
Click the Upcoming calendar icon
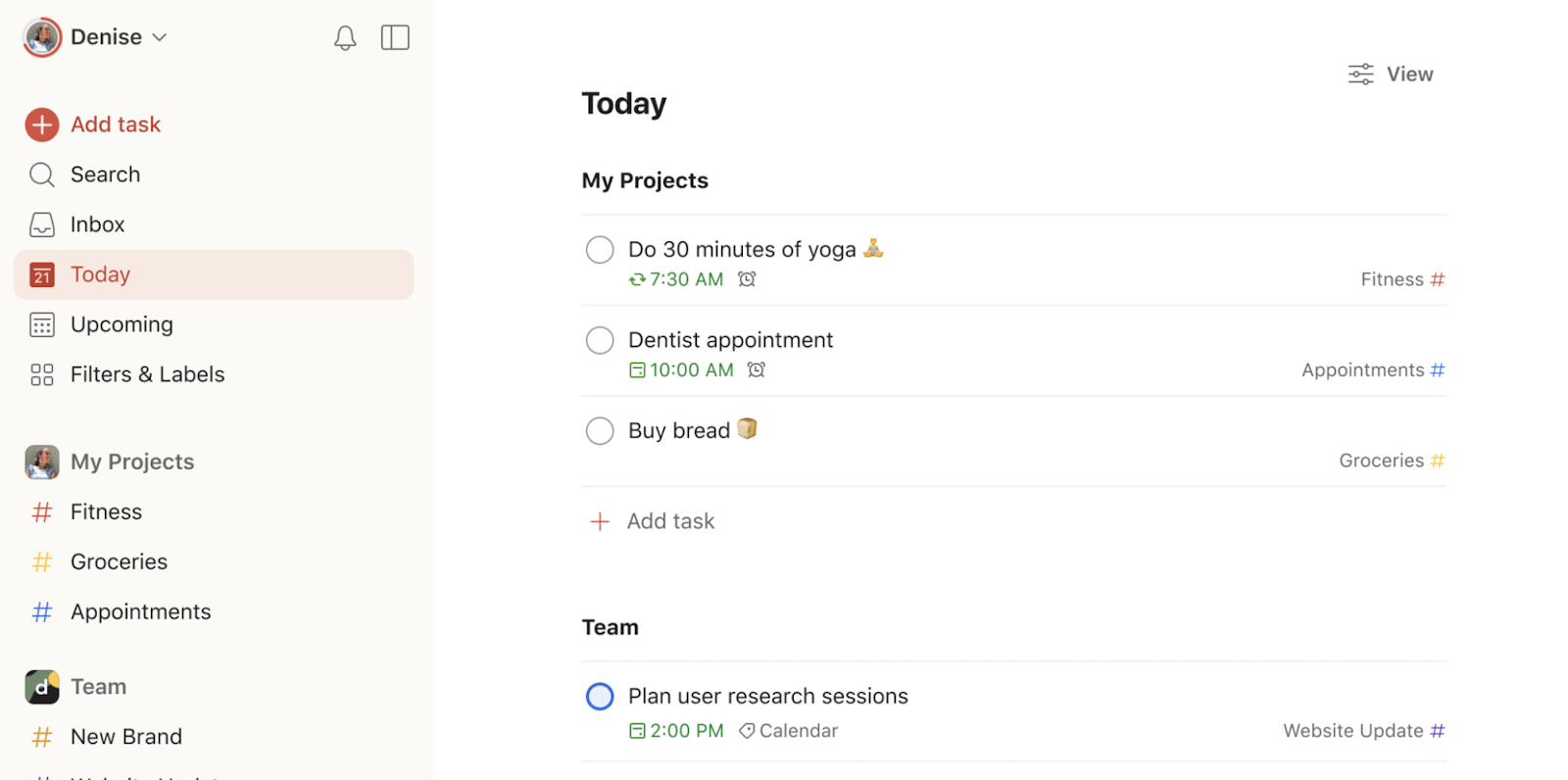(x=41, y=324)
